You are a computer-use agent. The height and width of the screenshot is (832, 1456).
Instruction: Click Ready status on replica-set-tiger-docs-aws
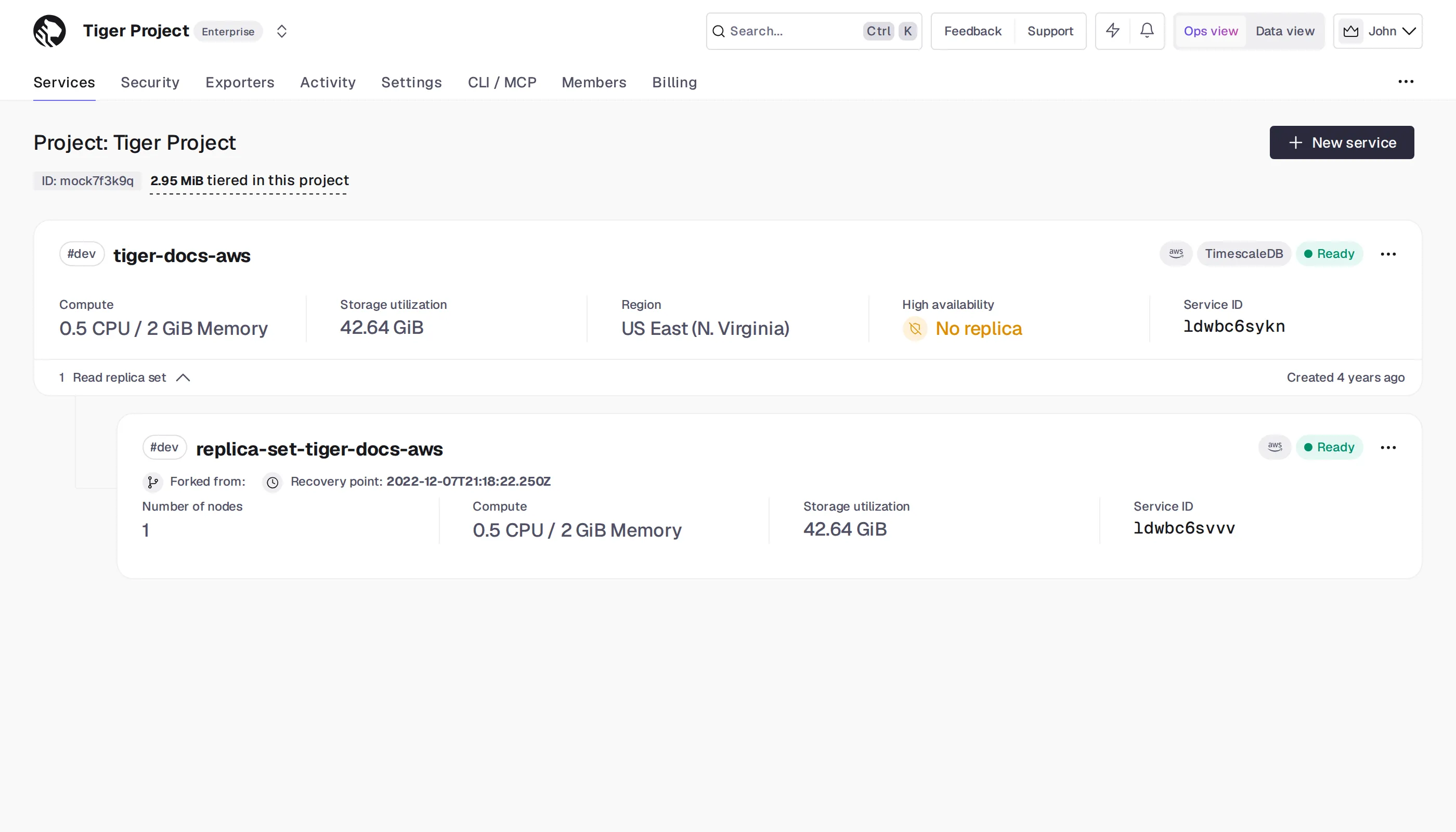coord(1330,447)
